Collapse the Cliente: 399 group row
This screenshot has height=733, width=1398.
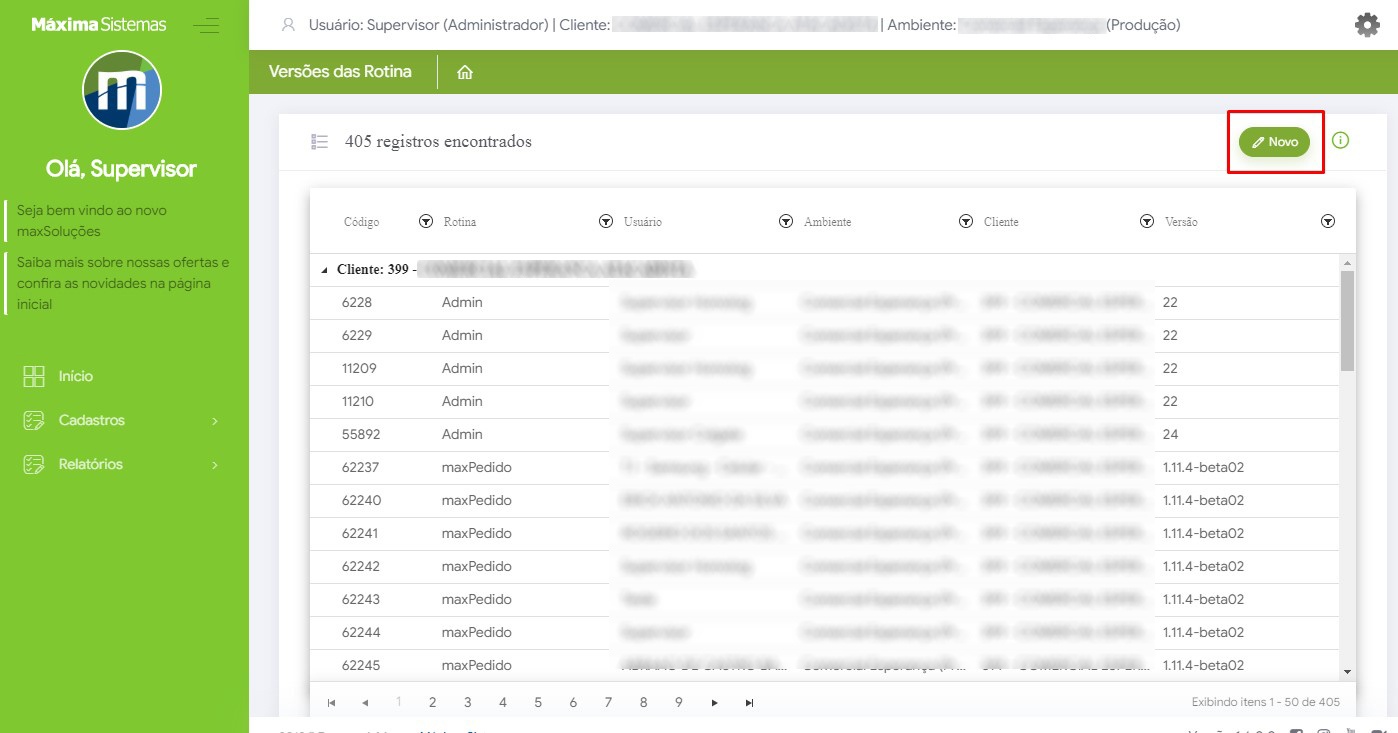pyautogui.click(x=323, y=271)
